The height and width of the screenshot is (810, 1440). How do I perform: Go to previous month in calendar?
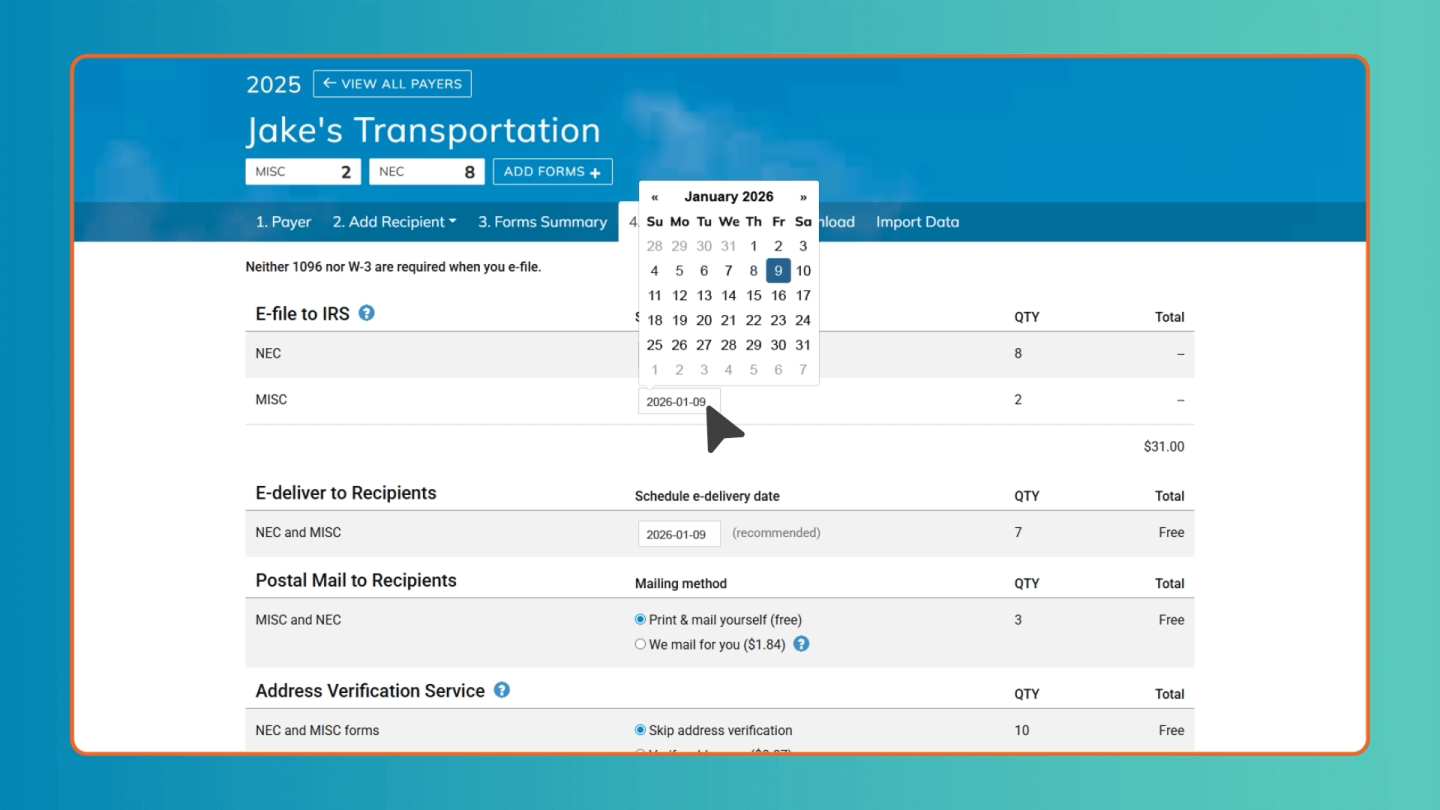click(655, 197)
